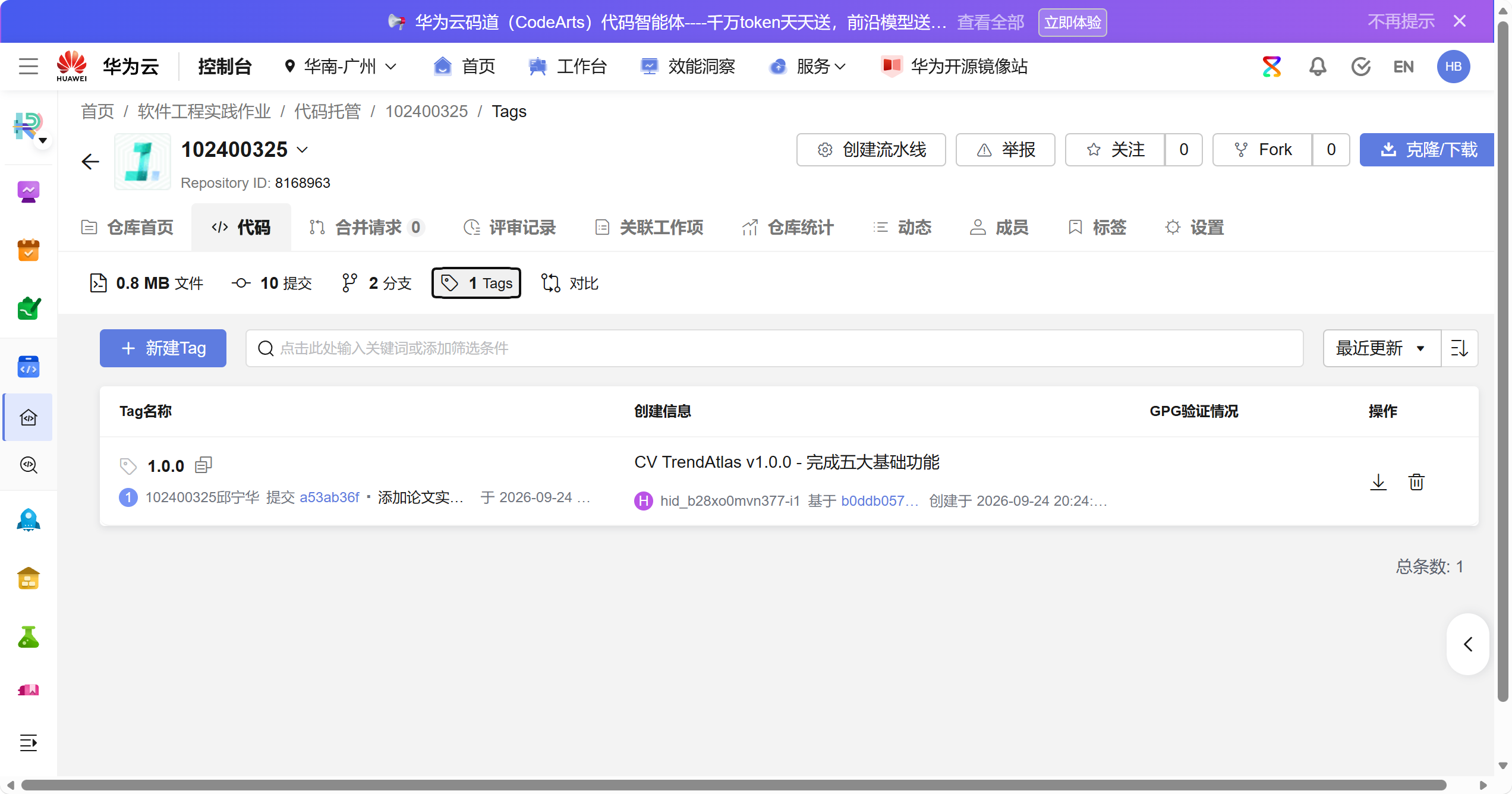Expand the 服务 services menu
1512x794 pixels.
coord(807,67)
